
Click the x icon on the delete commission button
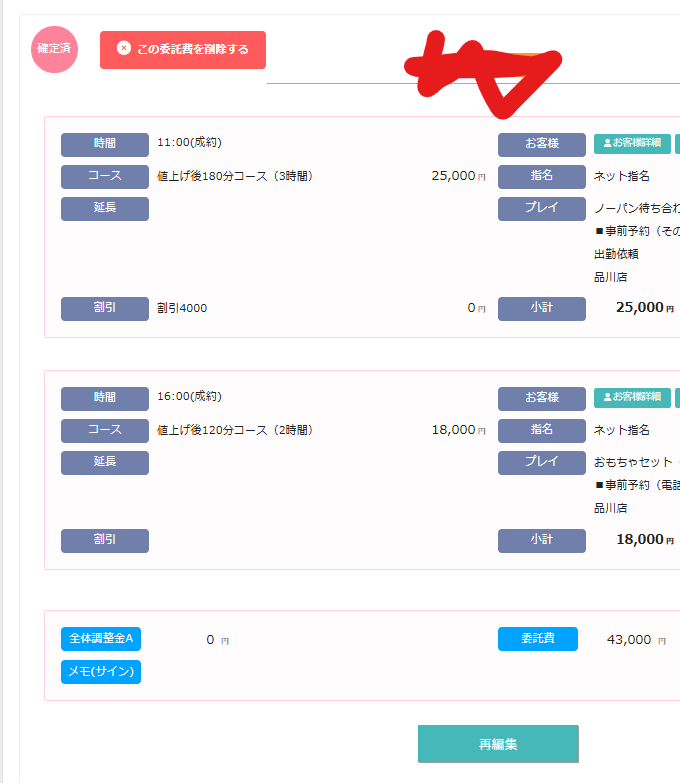124,48
